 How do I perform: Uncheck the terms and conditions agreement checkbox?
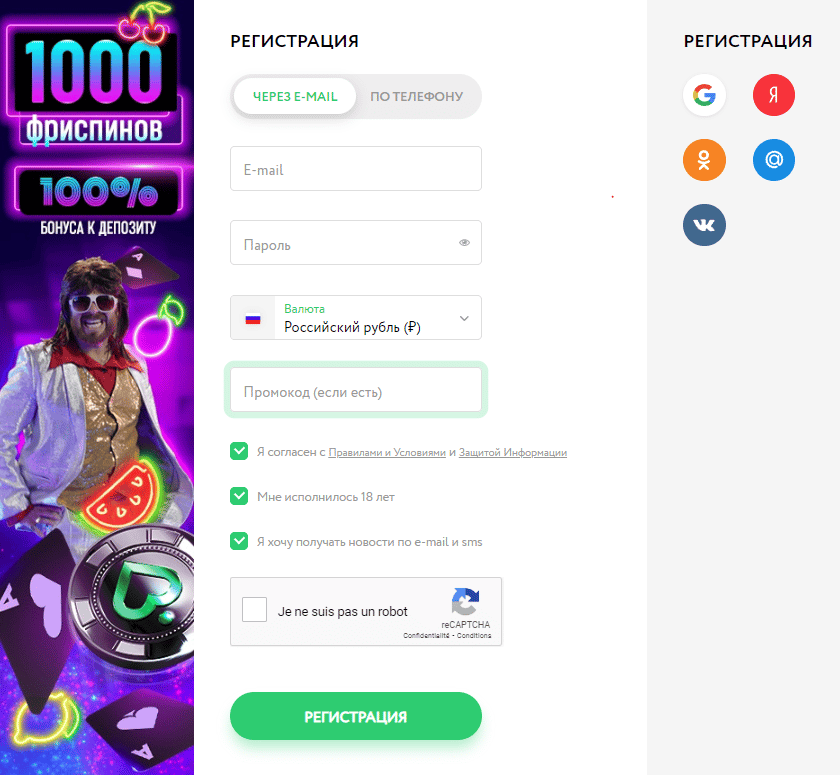point(239,452)
